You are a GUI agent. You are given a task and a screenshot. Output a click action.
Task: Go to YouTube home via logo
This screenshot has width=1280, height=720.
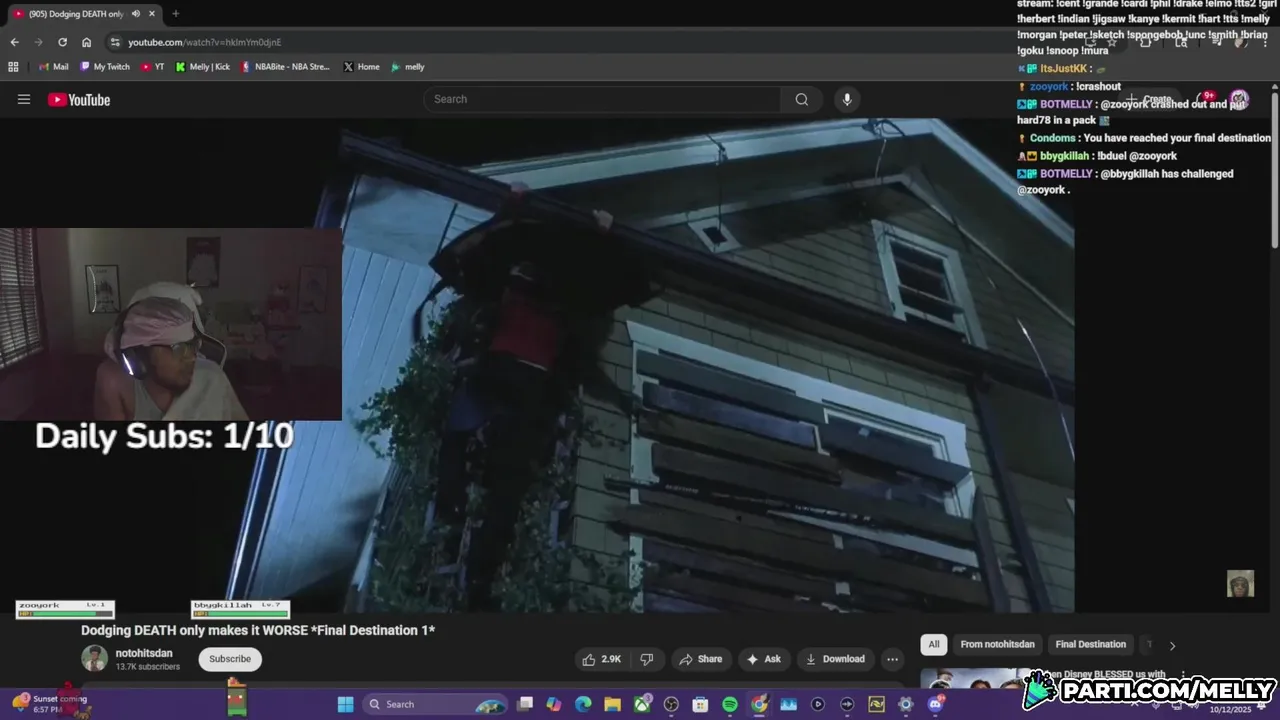coord(79,99)
